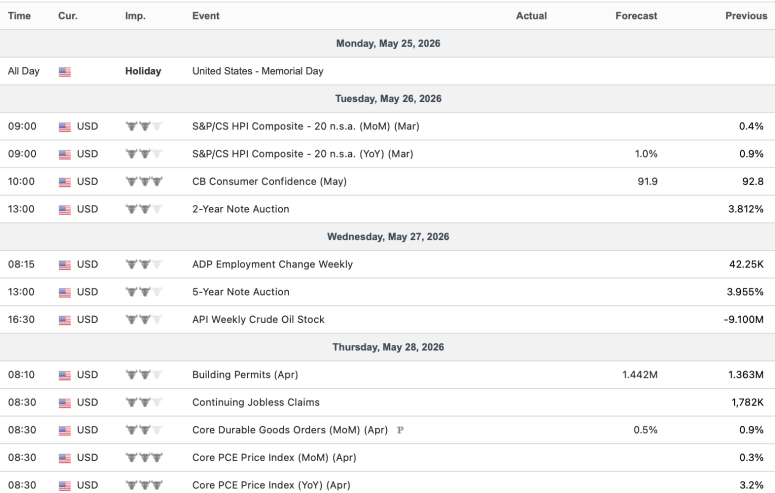Click the preliminary P icon beside Core Durable Goods

coord(400,430)
